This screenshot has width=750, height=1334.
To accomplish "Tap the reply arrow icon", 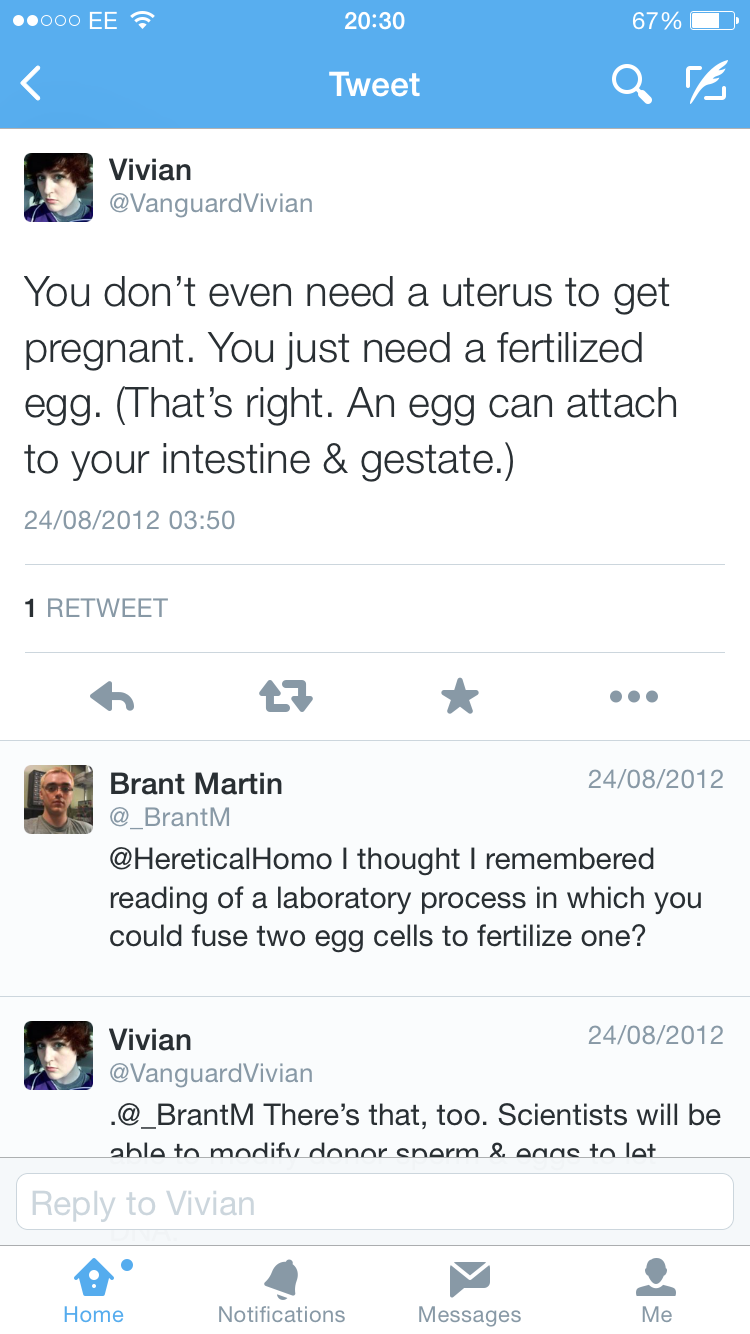I will click(x=112, y=697).
